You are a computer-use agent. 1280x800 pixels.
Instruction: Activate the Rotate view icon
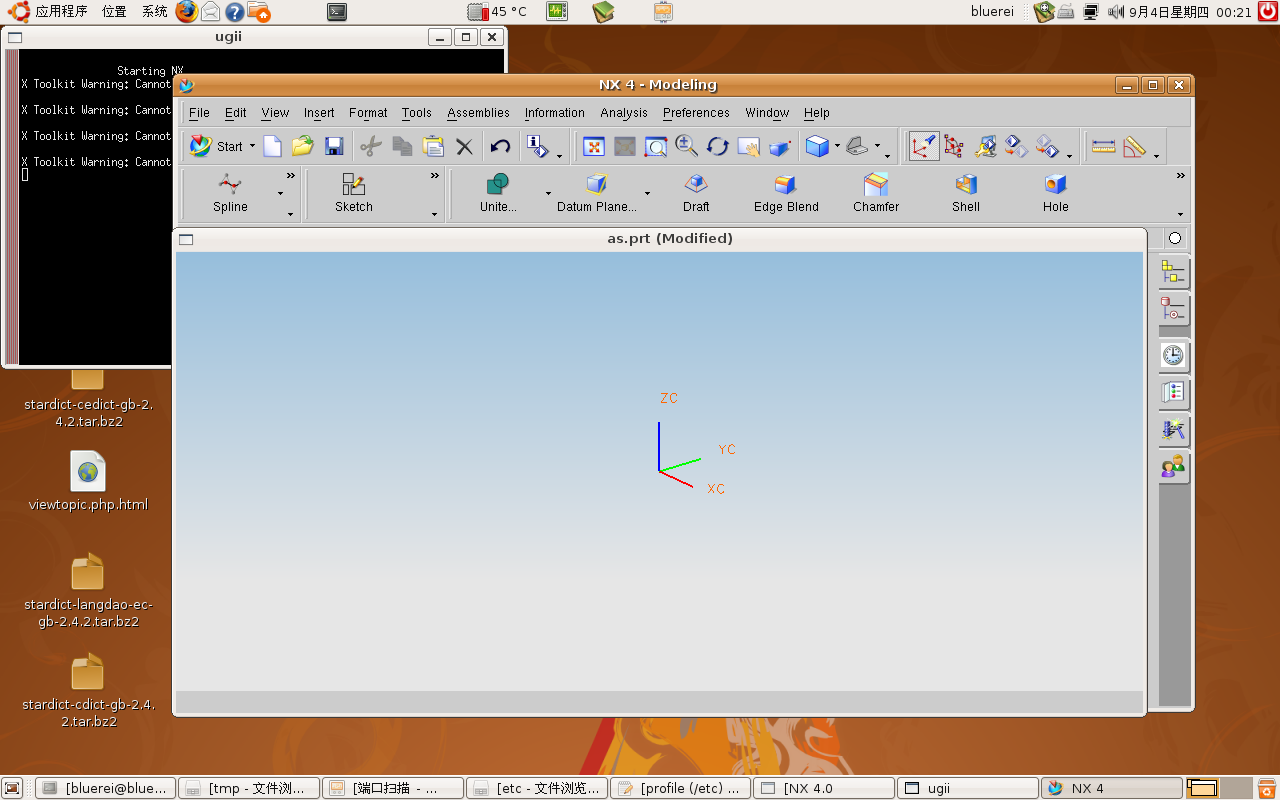coord(718,146)
